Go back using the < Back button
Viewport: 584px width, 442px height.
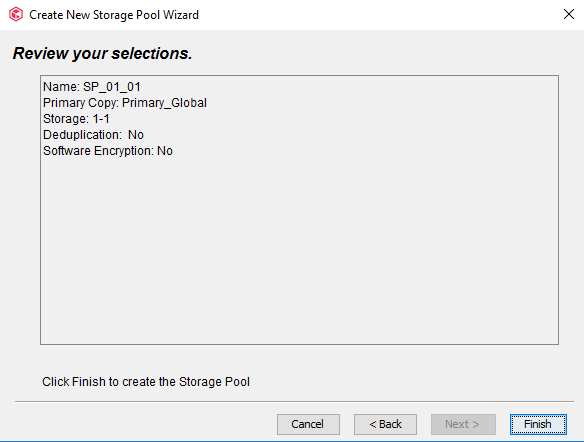pos(385,424)
